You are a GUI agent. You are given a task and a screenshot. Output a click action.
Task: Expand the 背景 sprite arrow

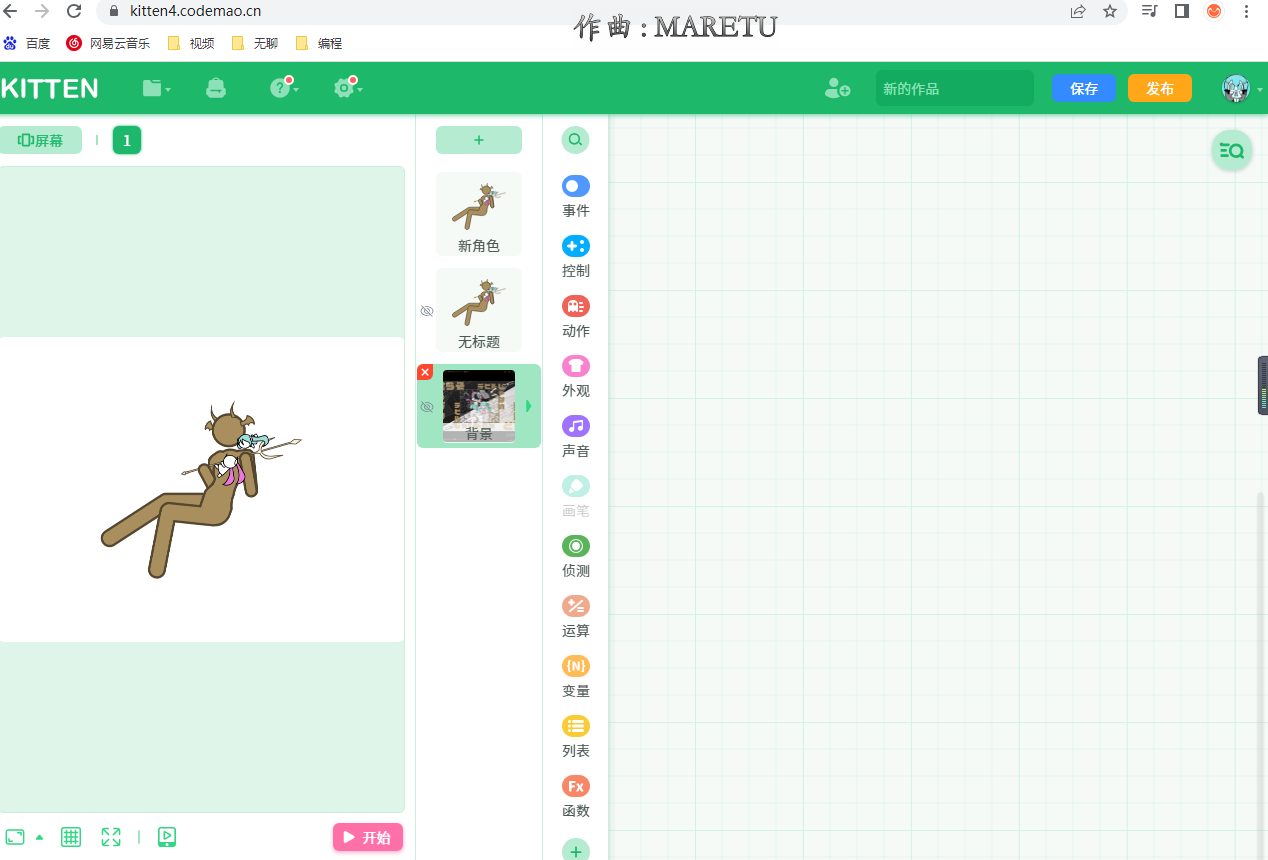click(529, 406)
